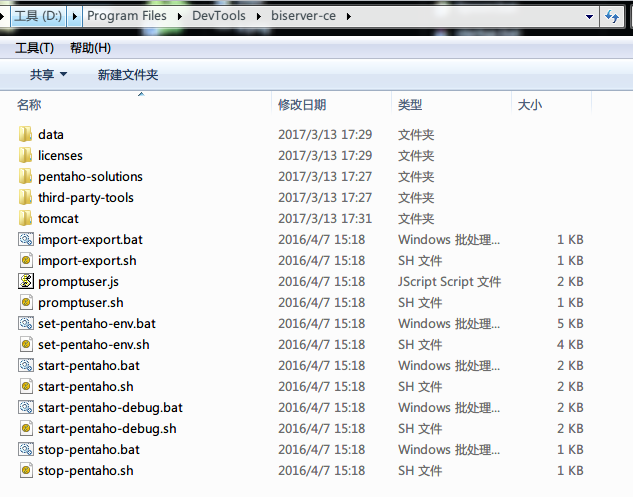Image resolution: width=633 pixels, height=497 pixels.
Task: Expand the arrow after biserver-ce breadcrumb
Action: click(349, 17)
